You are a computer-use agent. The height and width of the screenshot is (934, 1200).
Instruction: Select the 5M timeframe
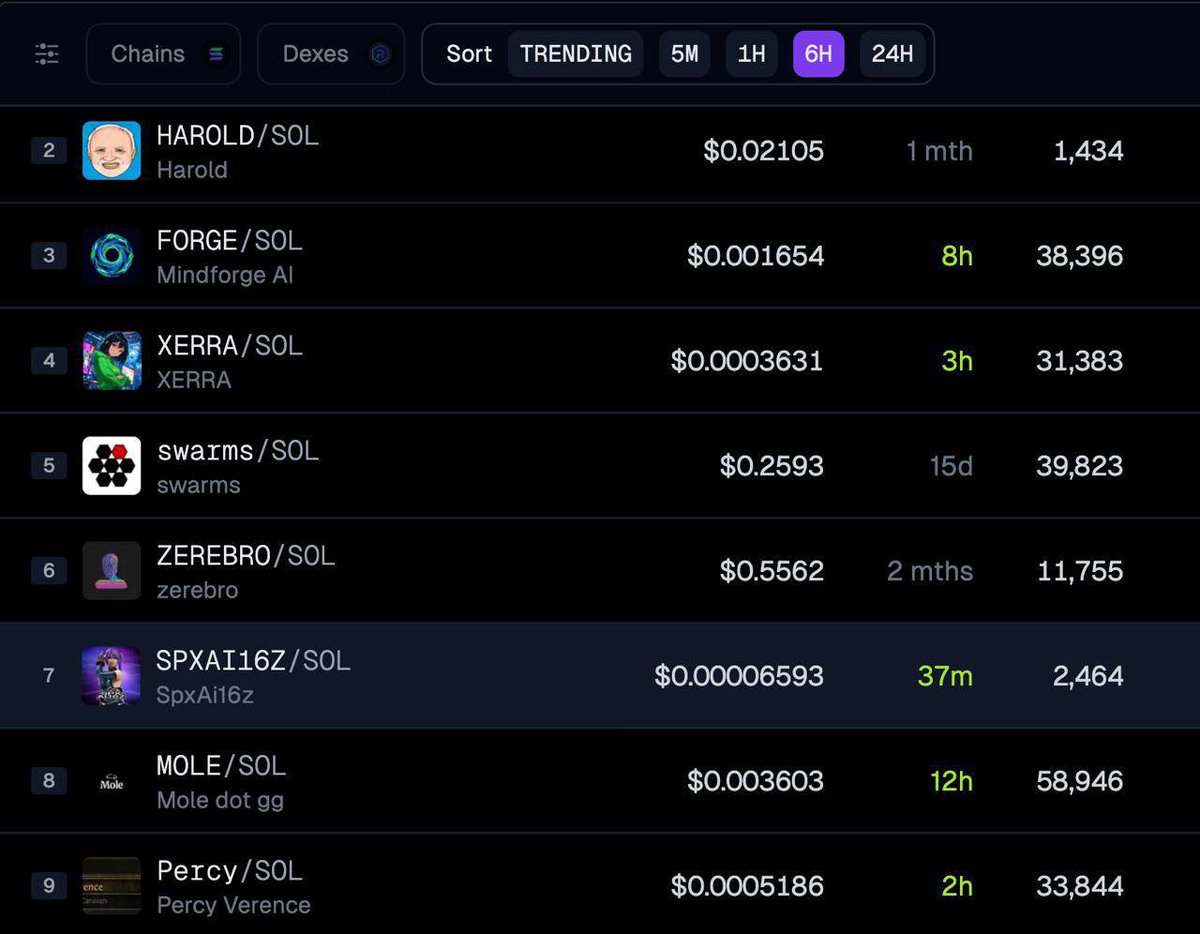point(684,54)
